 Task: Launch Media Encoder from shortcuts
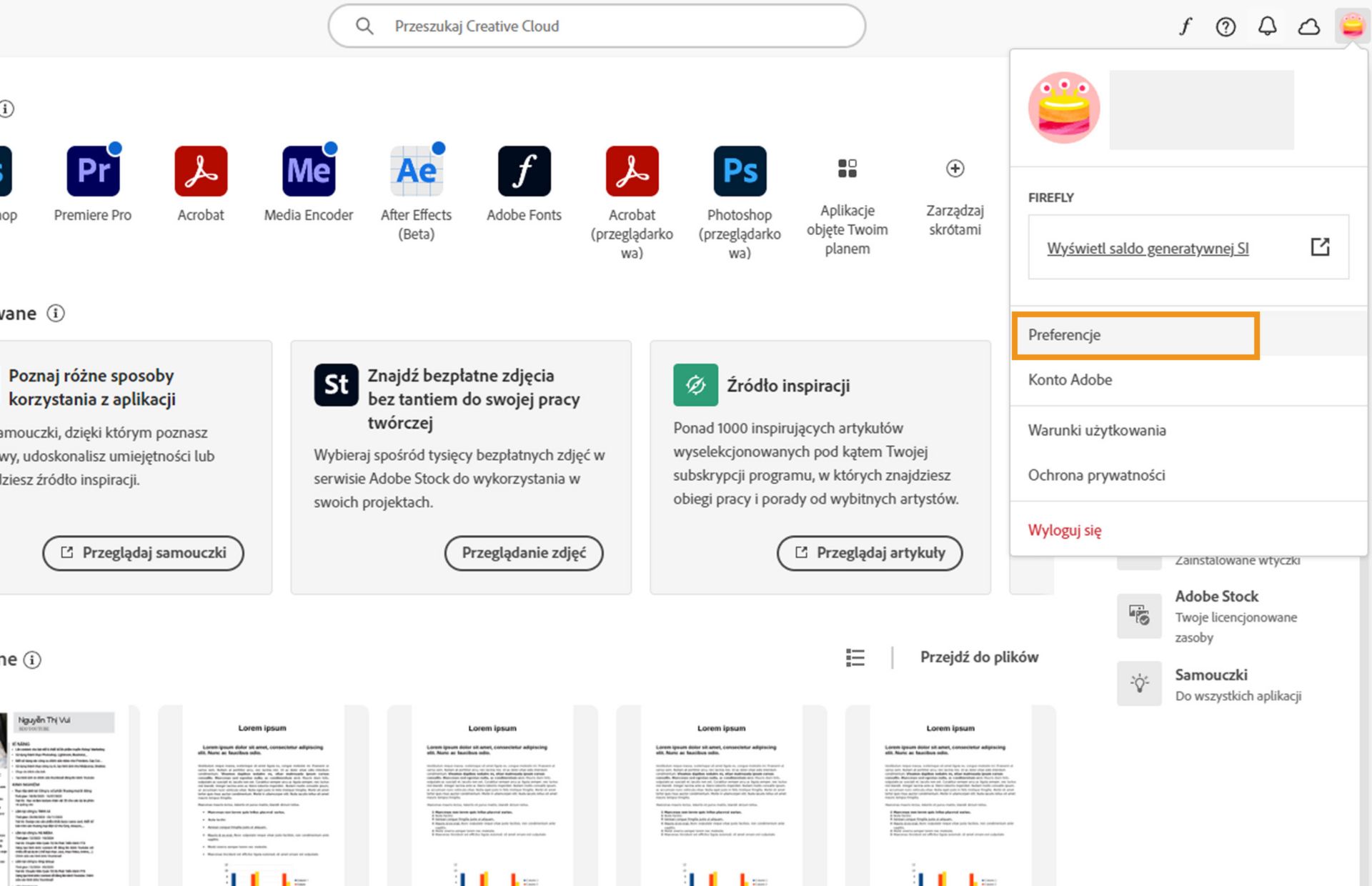point(309,171)
